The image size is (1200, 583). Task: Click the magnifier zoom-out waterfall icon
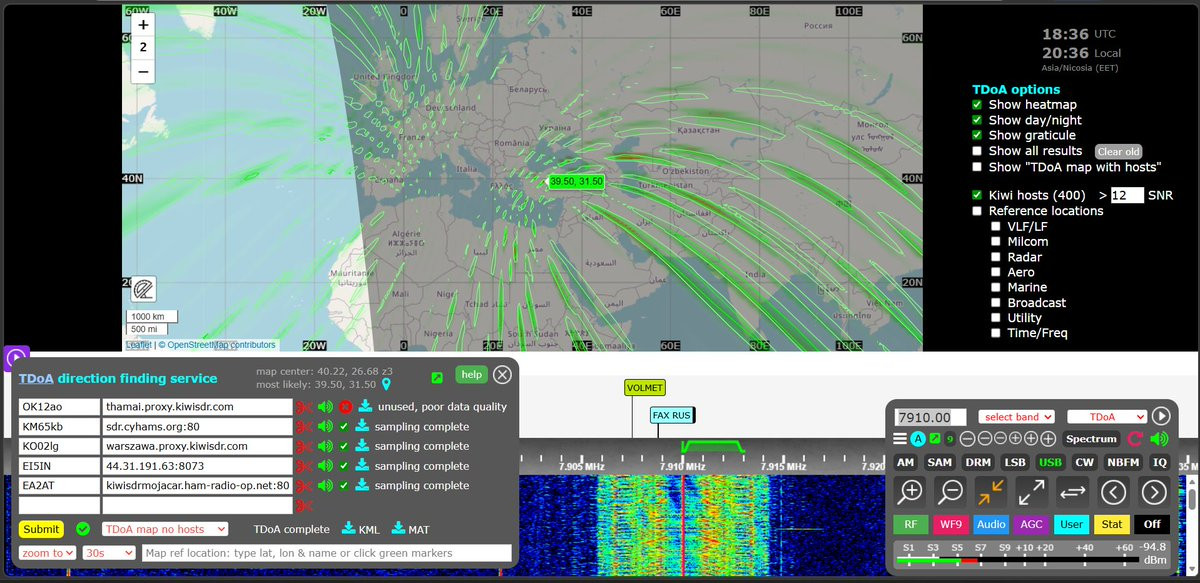(950, 492)
